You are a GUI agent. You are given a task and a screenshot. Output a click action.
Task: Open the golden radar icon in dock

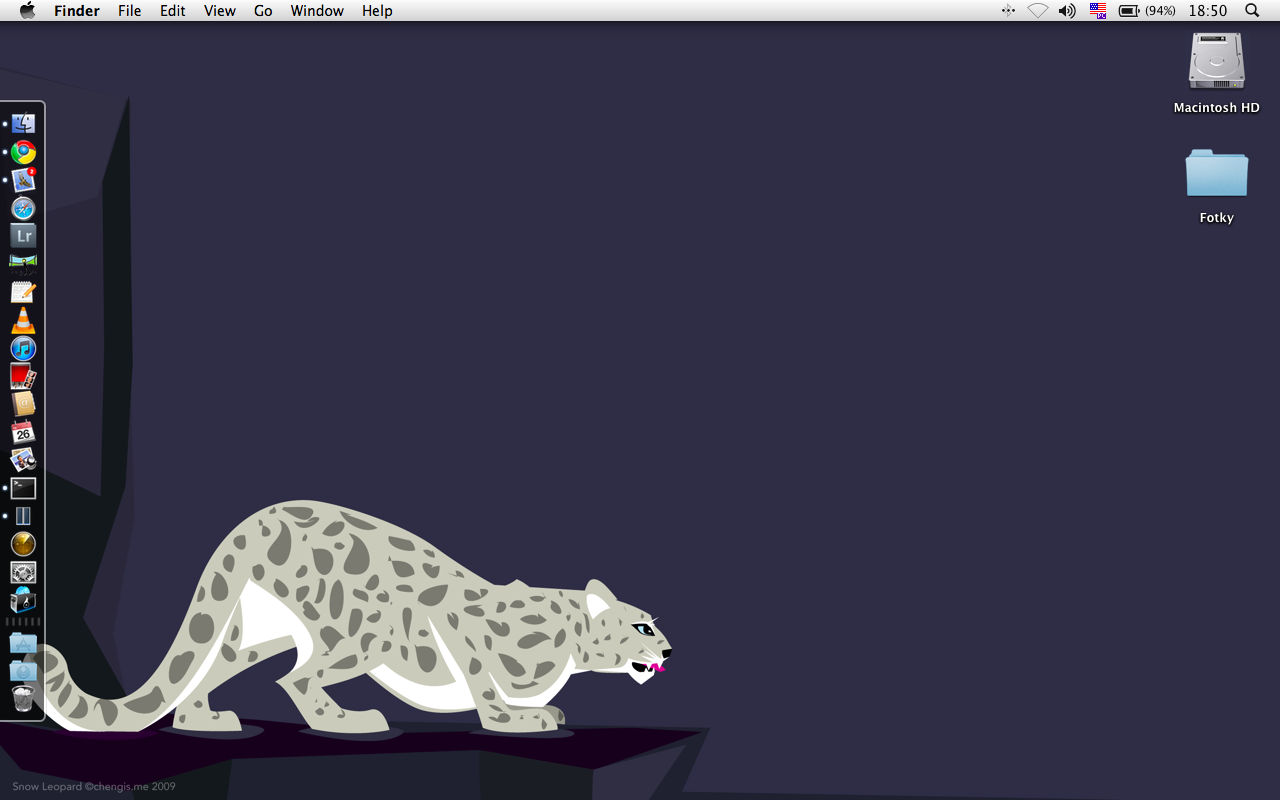pyautogui.click(x=23, y=544)
